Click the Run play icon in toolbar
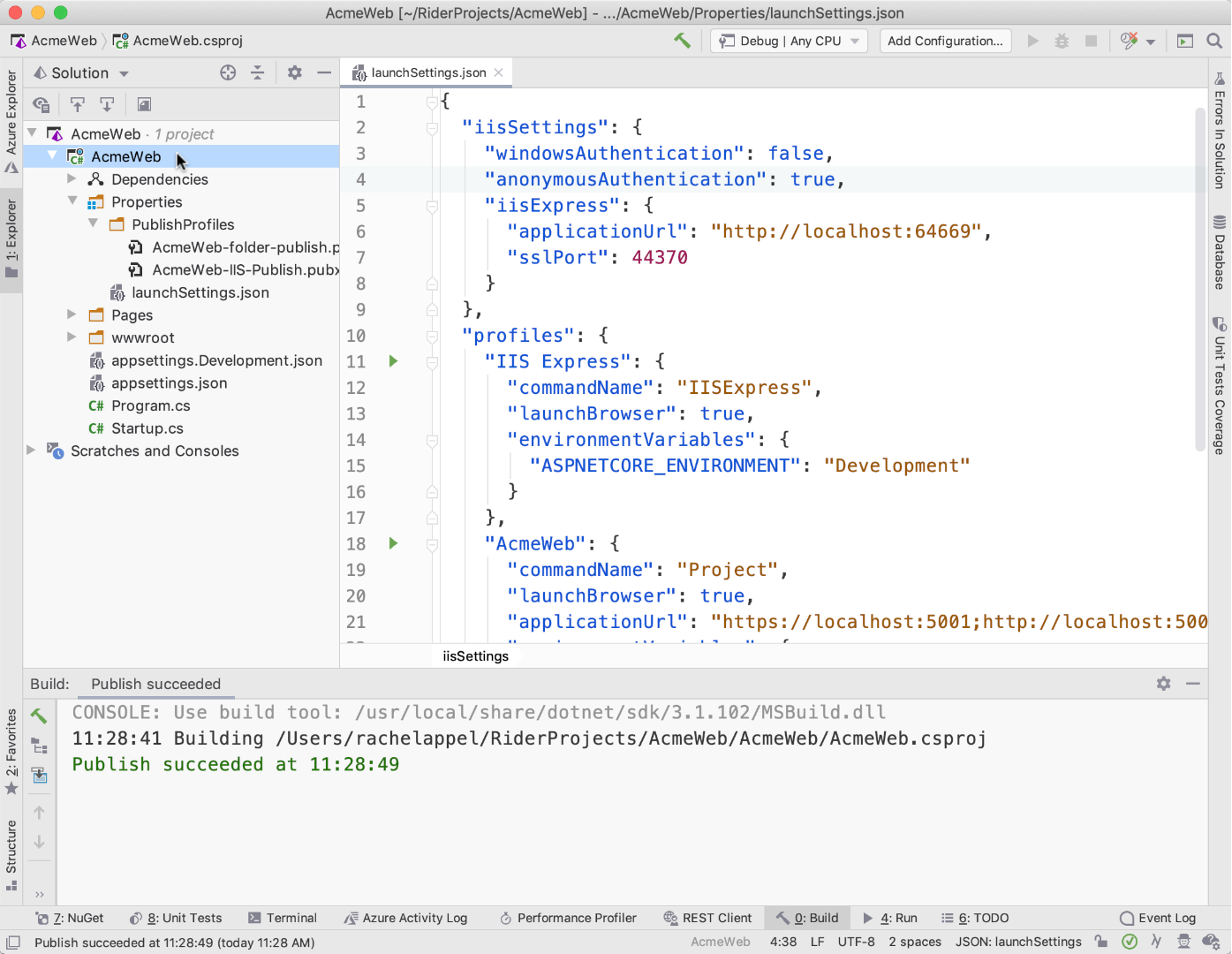1232x954 pixels. (1032, 41)
